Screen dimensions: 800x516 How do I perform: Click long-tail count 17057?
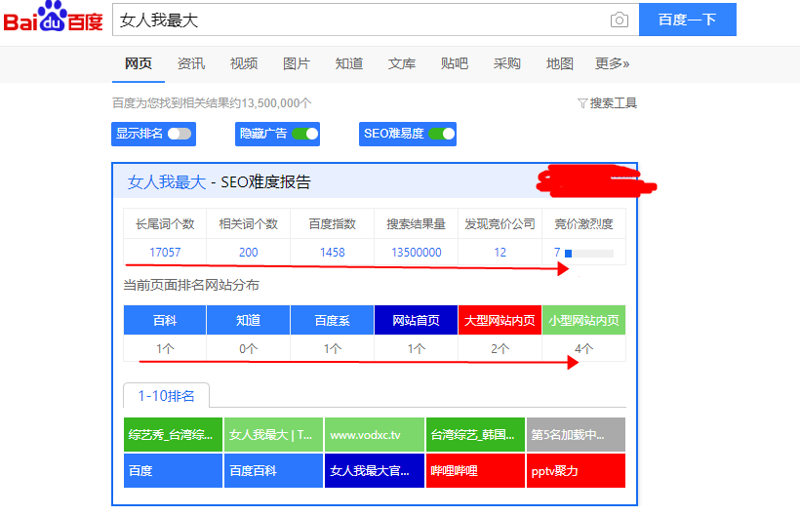click(165, 252)
